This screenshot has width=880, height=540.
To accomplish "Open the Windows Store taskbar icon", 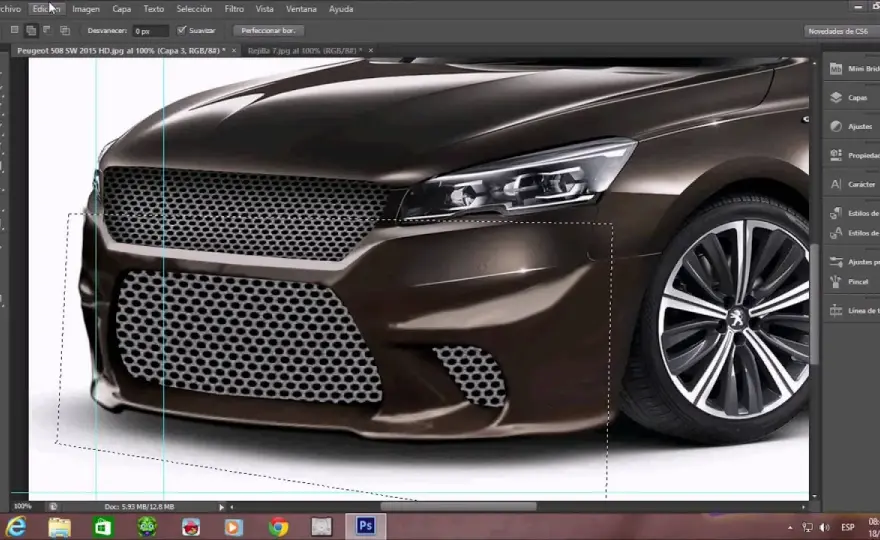I will pos(103,527).
